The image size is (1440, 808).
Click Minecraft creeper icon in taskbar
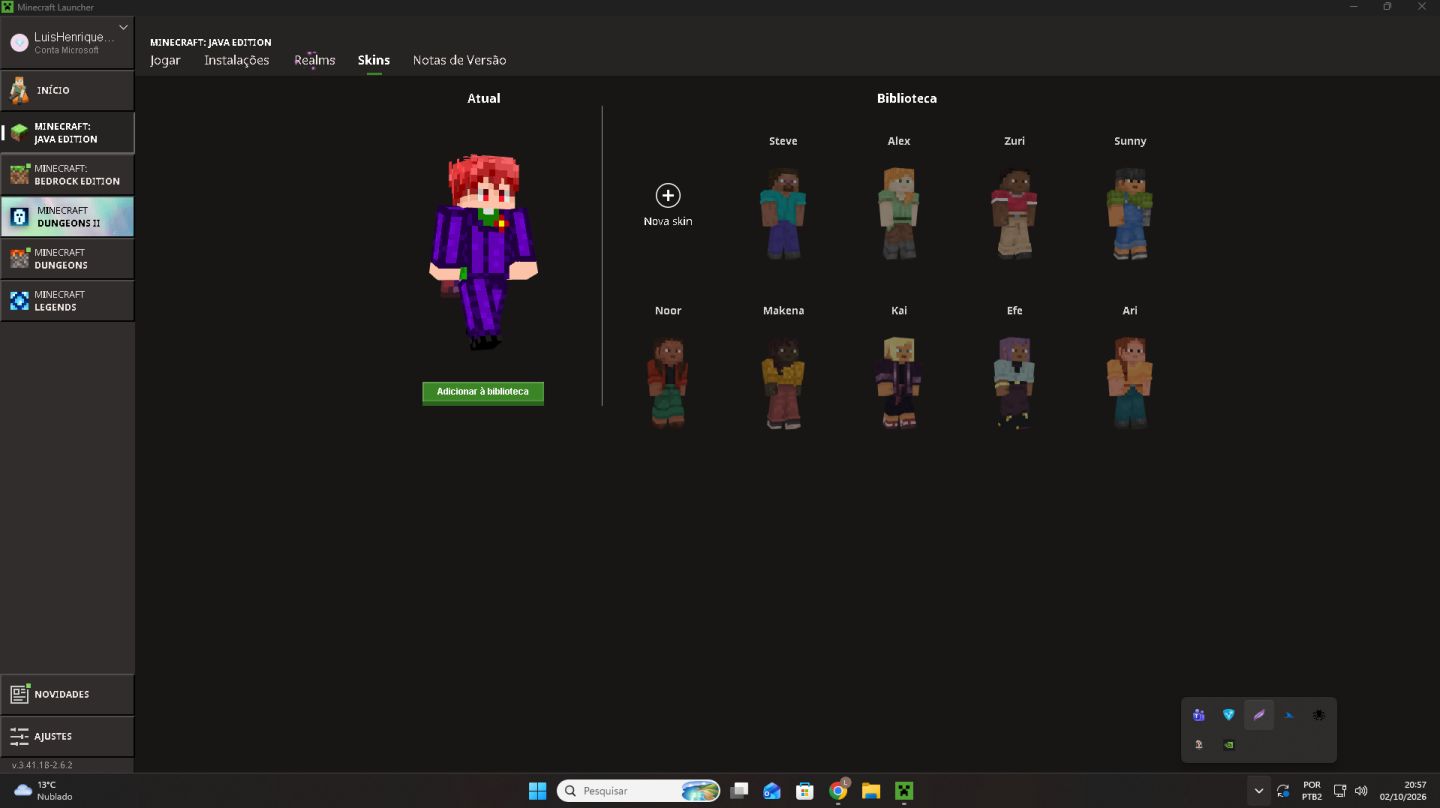coord(904,791)
